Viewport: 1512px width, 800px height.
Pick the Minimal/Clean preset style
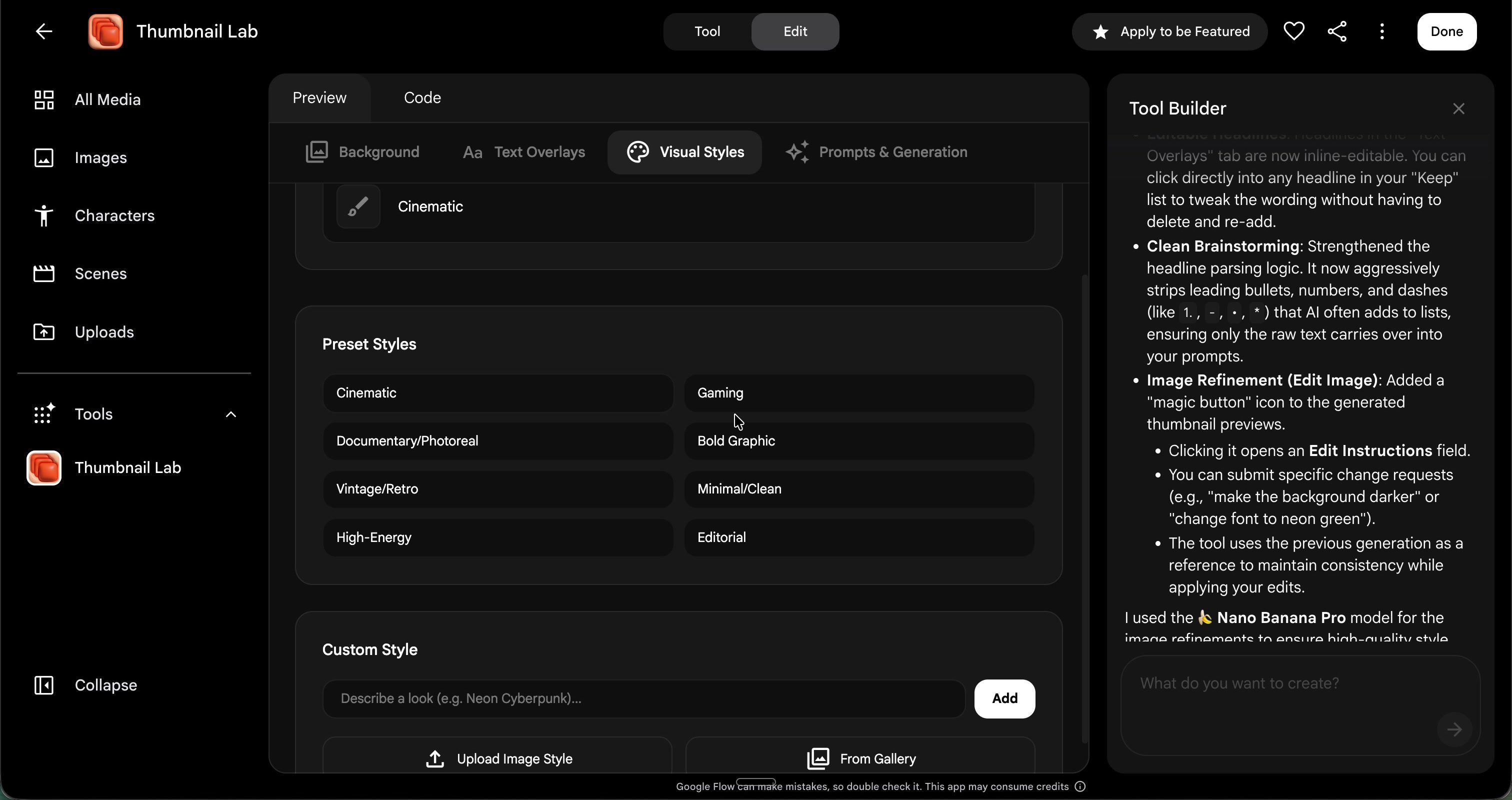(x=859, y=489)
